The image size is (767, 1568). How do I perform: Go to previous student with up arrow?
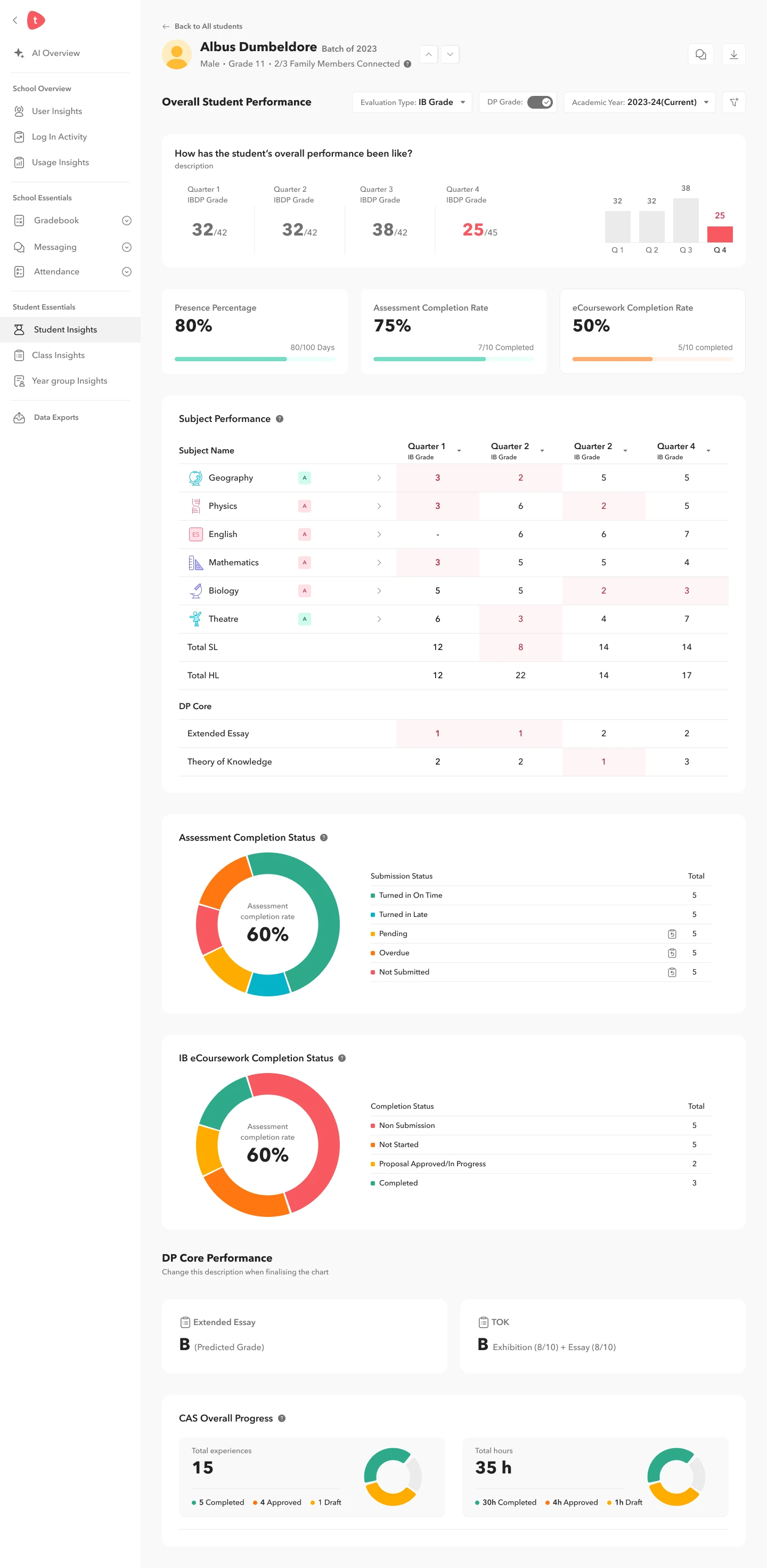click(x=429, y=54)
